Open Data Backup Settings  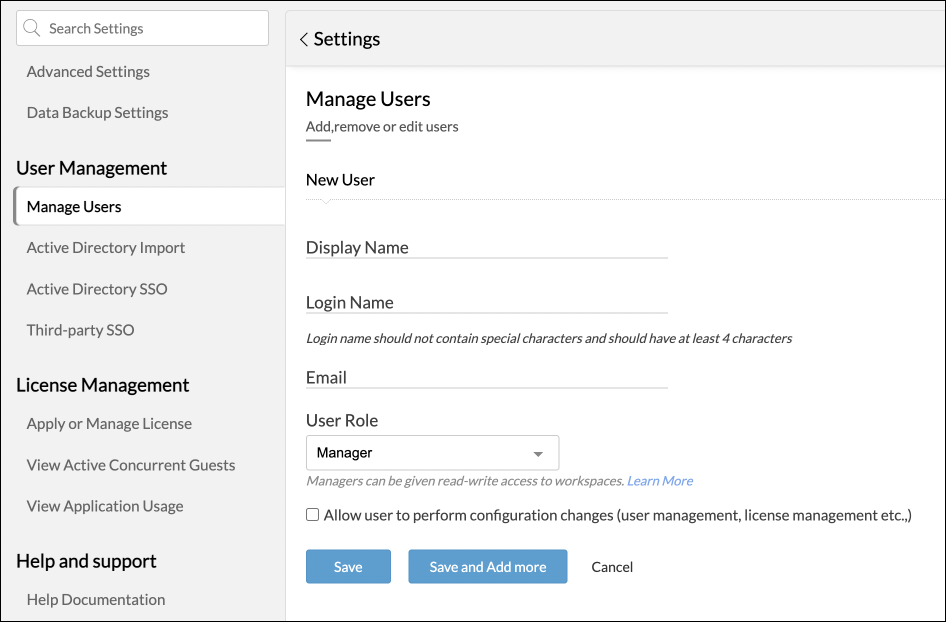[x=97, y=112]
